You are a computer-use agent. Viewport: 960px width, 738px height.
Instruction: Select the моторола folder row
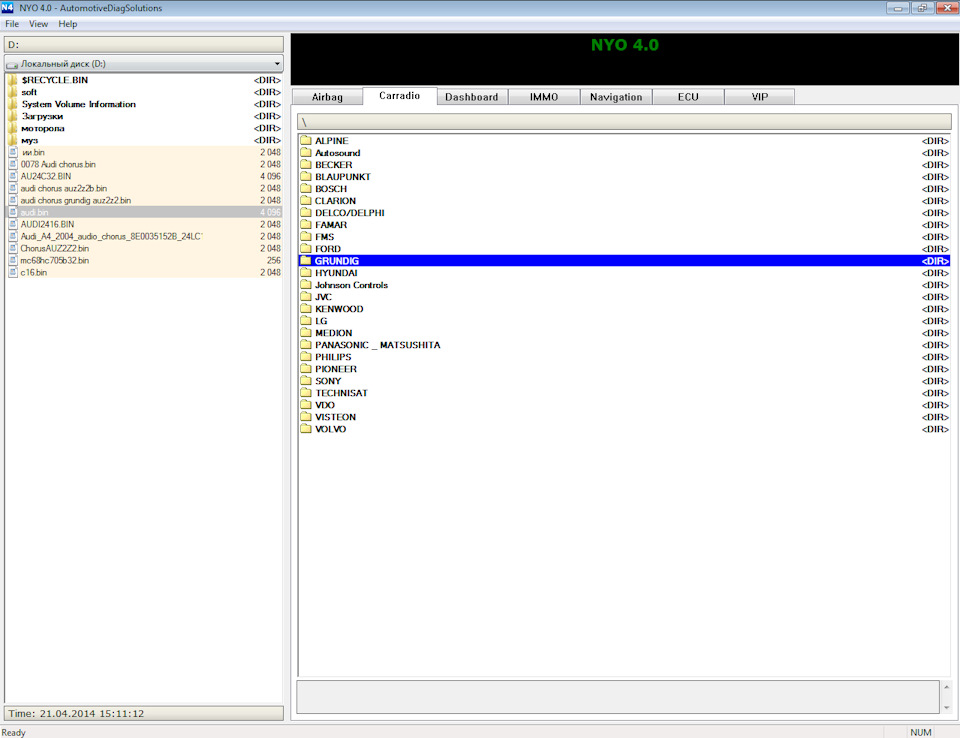(144, 128)
